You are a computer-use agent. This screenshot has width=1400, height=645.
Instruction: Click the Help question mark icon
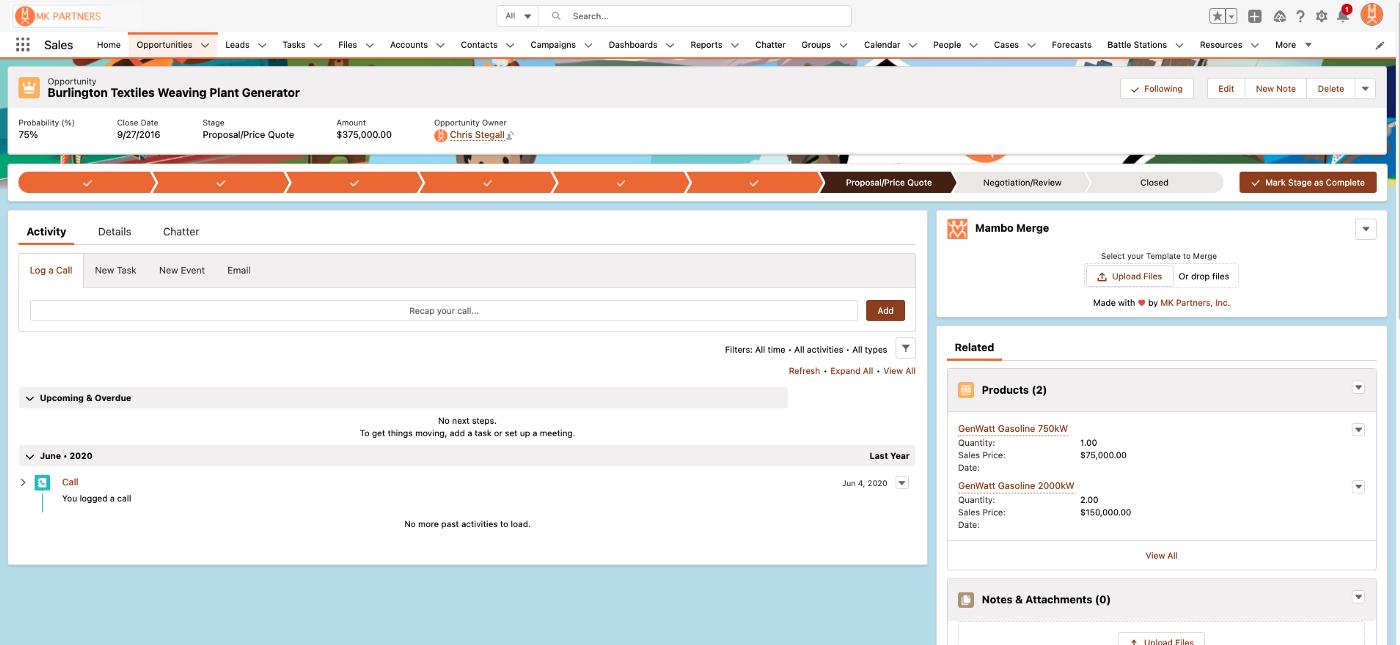click(x=1300, y=16)
